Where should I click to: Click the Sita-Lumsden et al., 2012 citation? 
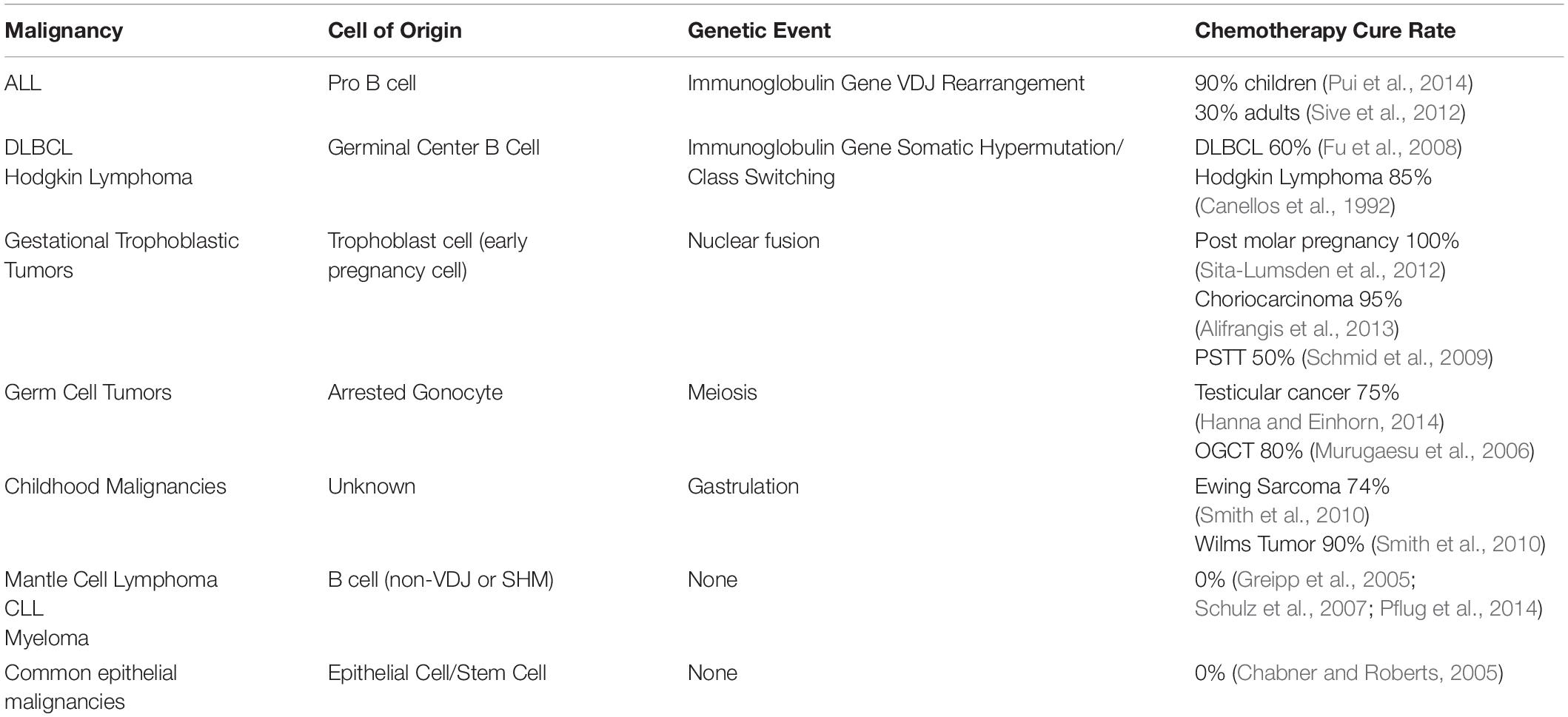tap(1320, 270)
